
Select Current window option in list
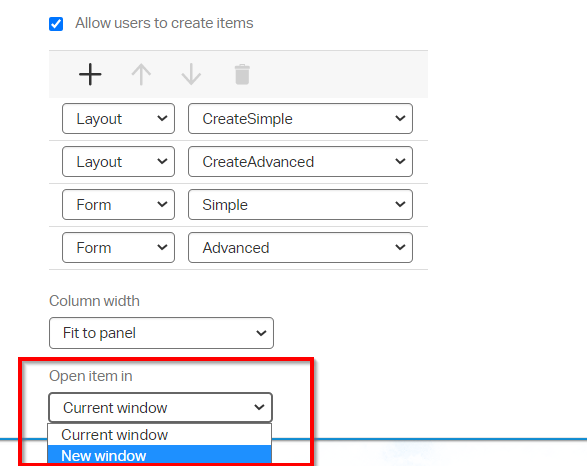click(x=159, y=435)
